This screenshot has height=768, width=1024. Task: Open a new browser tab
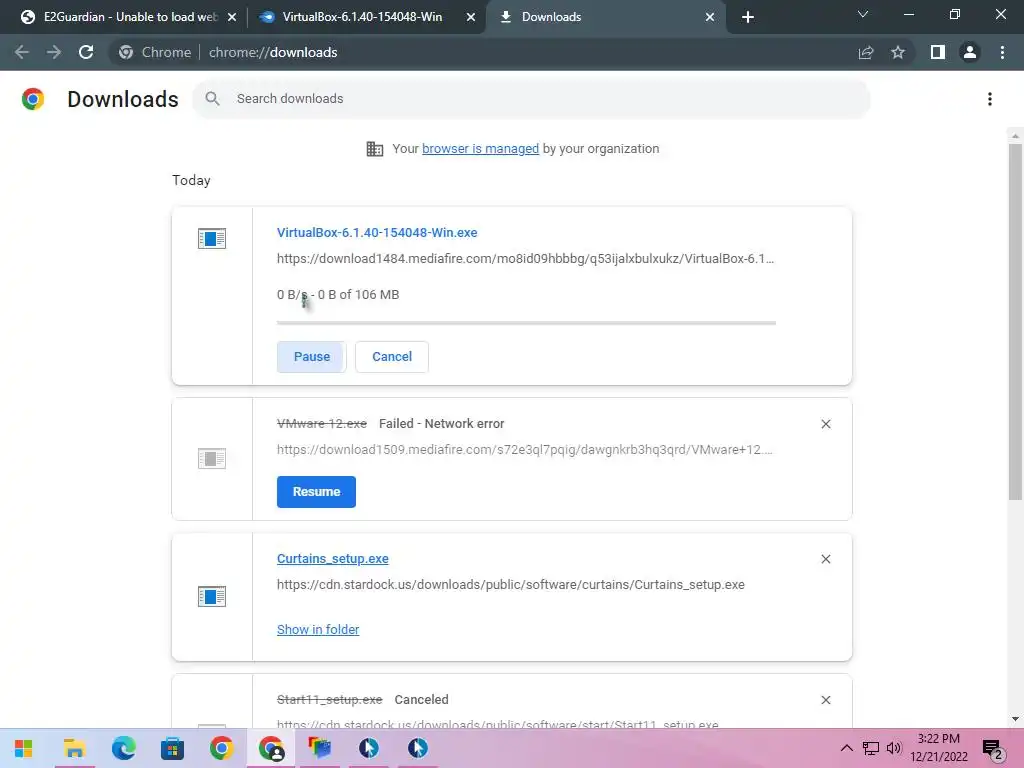pyautogui.click(x=748, y=17)
